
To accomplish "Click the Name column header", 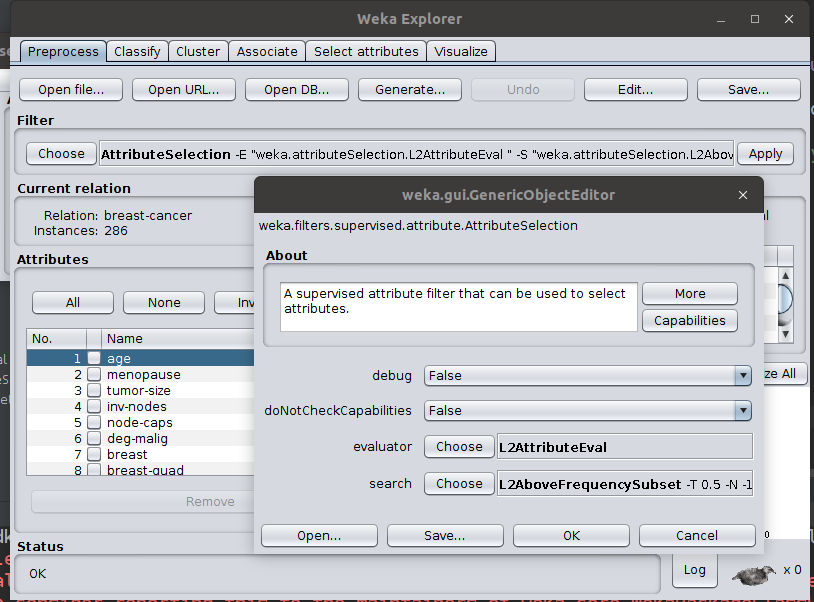I will click(x=178, y=338).
